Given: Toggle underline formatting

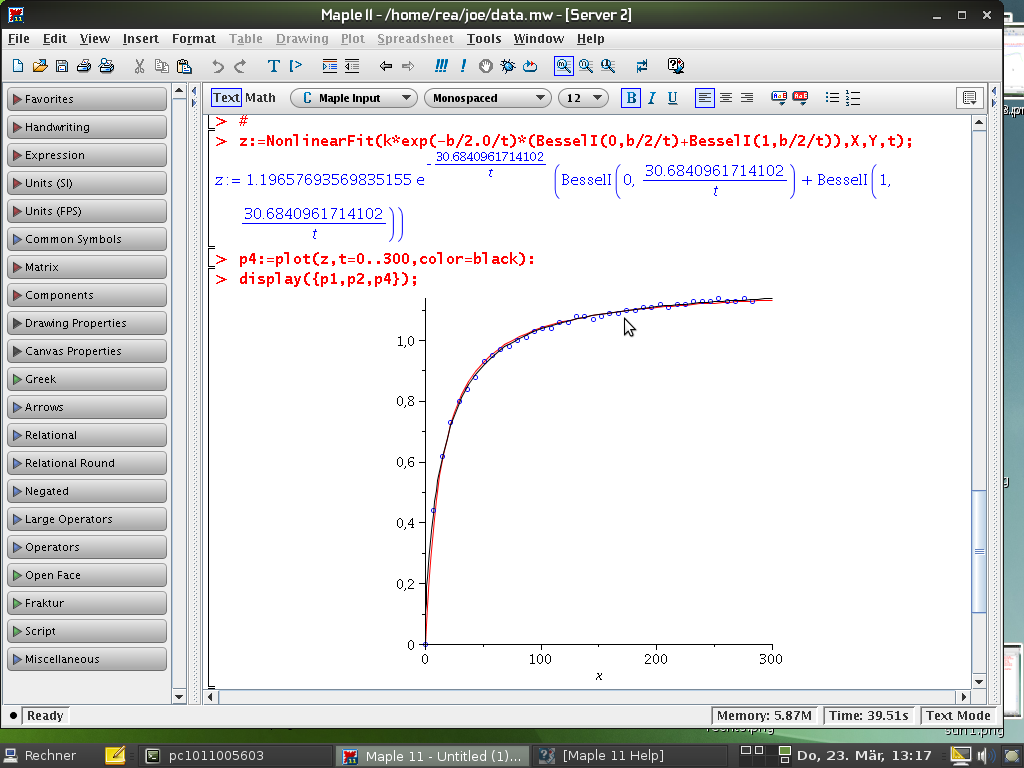Looking at the screenshot, I should point(673,98).
